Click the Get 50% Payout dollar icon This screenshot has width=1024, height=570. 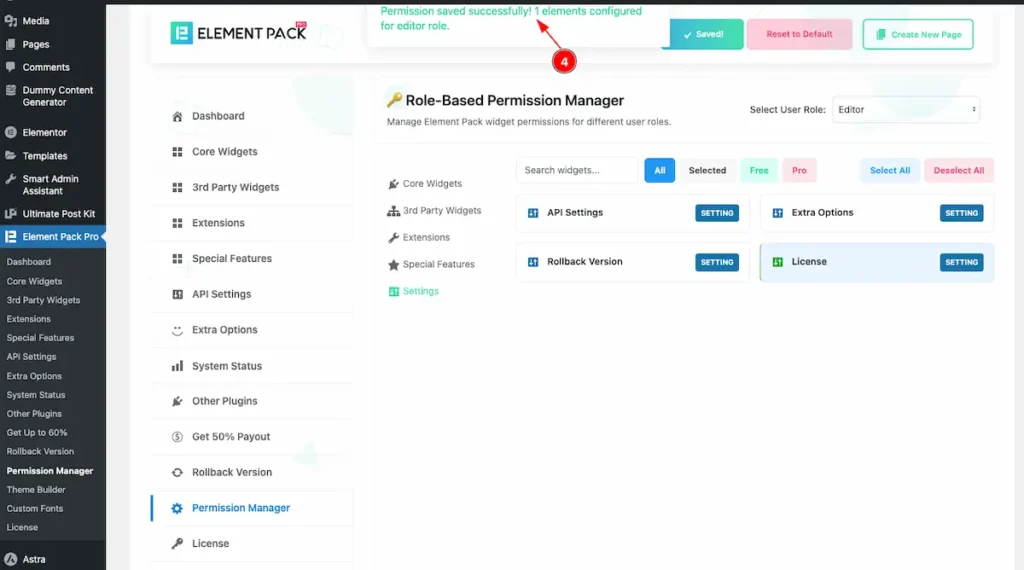tap(177, 437)
